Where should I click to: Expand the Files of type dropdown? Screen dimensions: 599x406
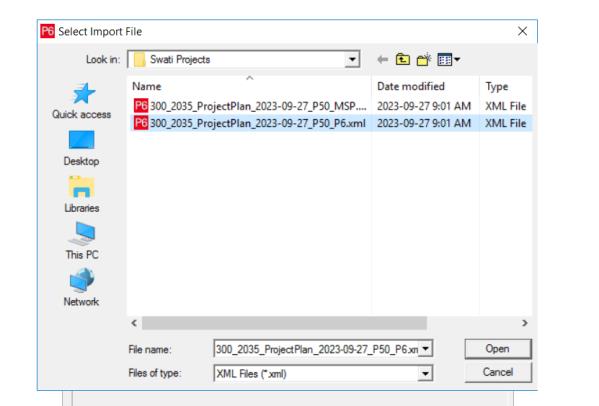[x=426, y=374]
